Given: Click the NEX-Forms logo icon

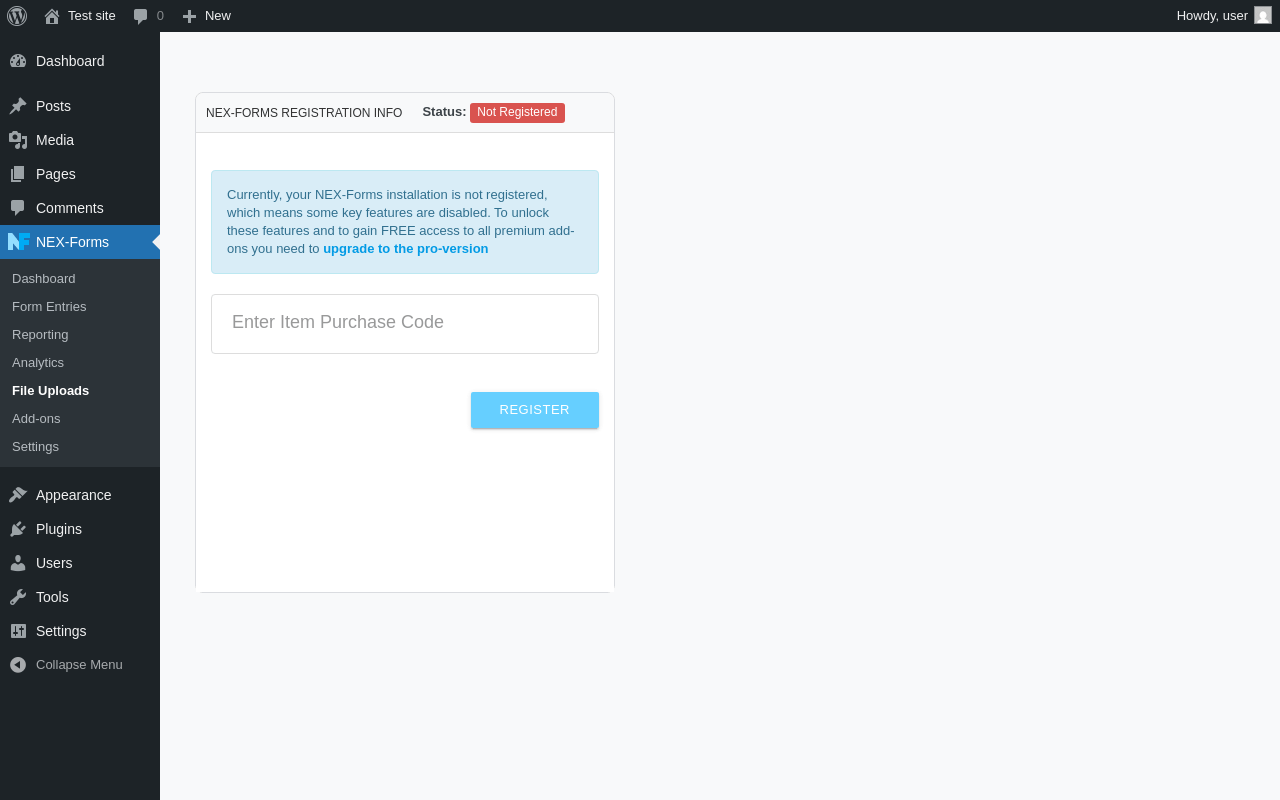Looking at the screenshot, I should (x=18, y=242).
